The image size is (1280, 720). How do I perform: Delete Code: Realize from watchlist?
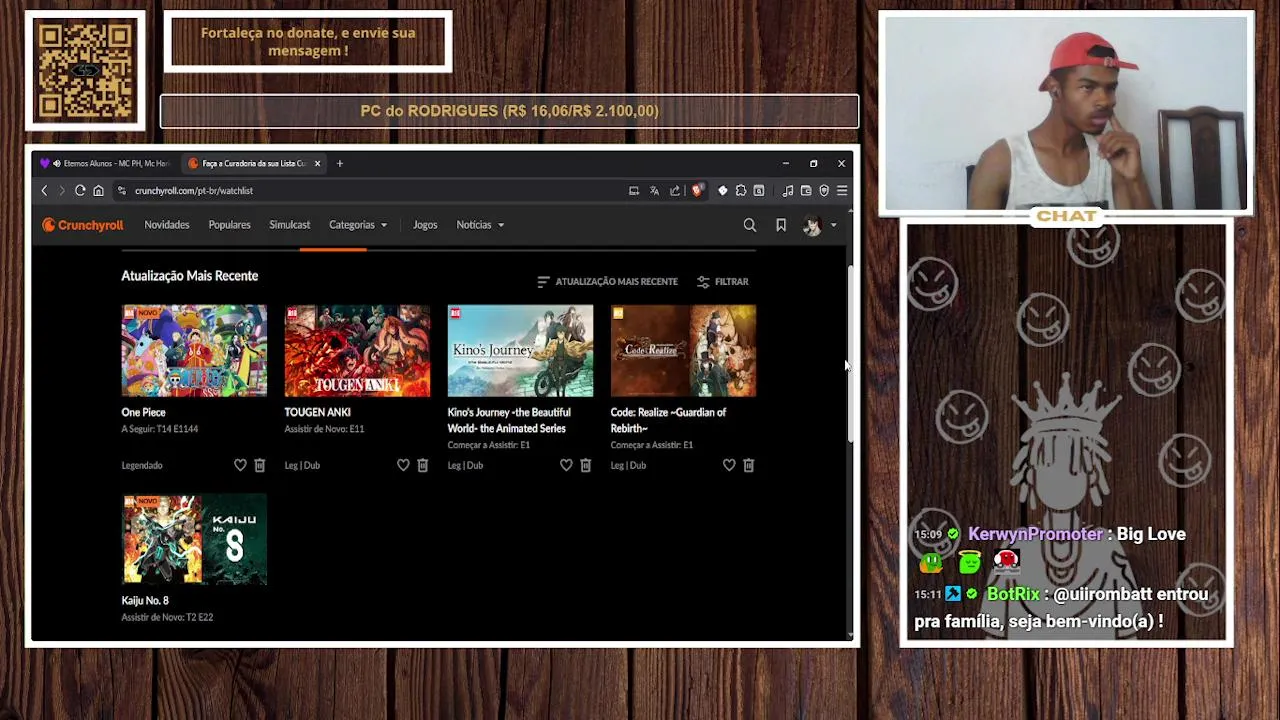pyautogui.click(x=749, y=465)
